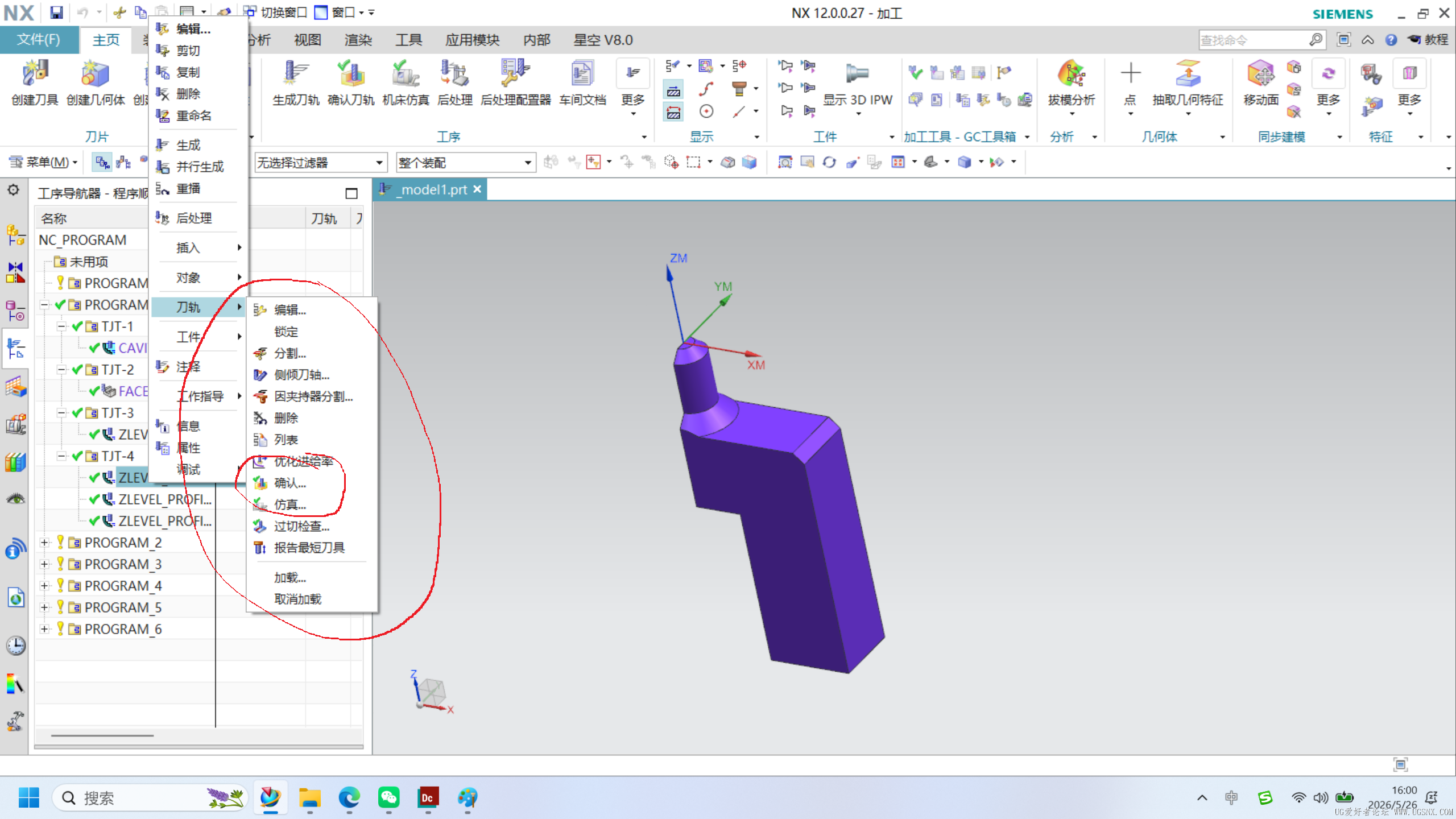Open Draft Analysis (拔模分析)

(x=1072, y=74)
